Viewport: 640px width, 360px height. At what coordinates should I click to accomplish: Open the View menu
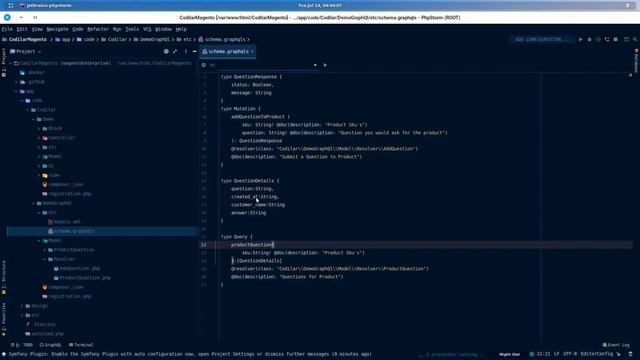(37, 29)
